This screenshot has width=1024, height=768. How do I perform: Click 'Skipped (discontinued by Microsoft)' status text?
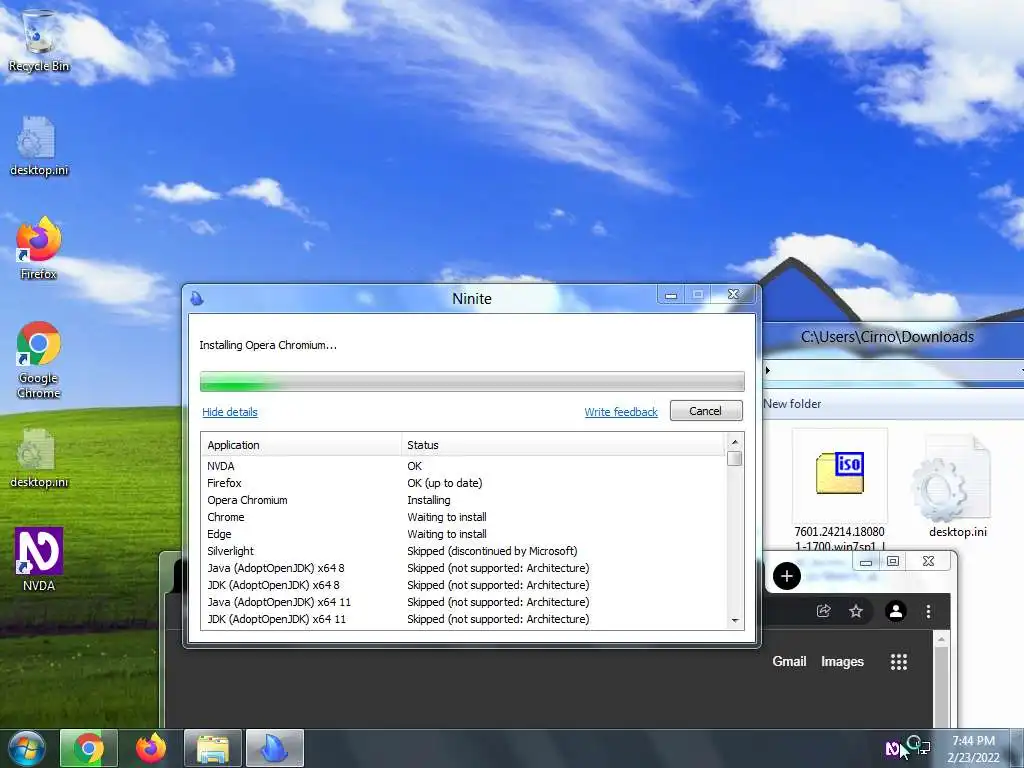click(492, 551)
